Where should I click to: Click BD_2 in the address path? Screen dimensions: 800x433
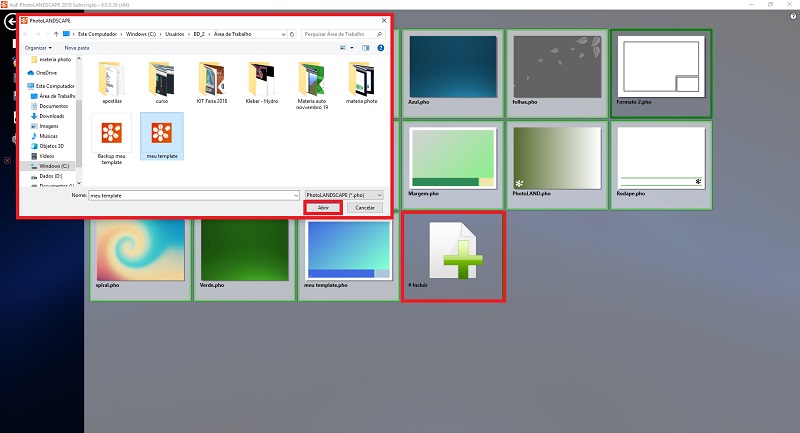coord(199,34)
